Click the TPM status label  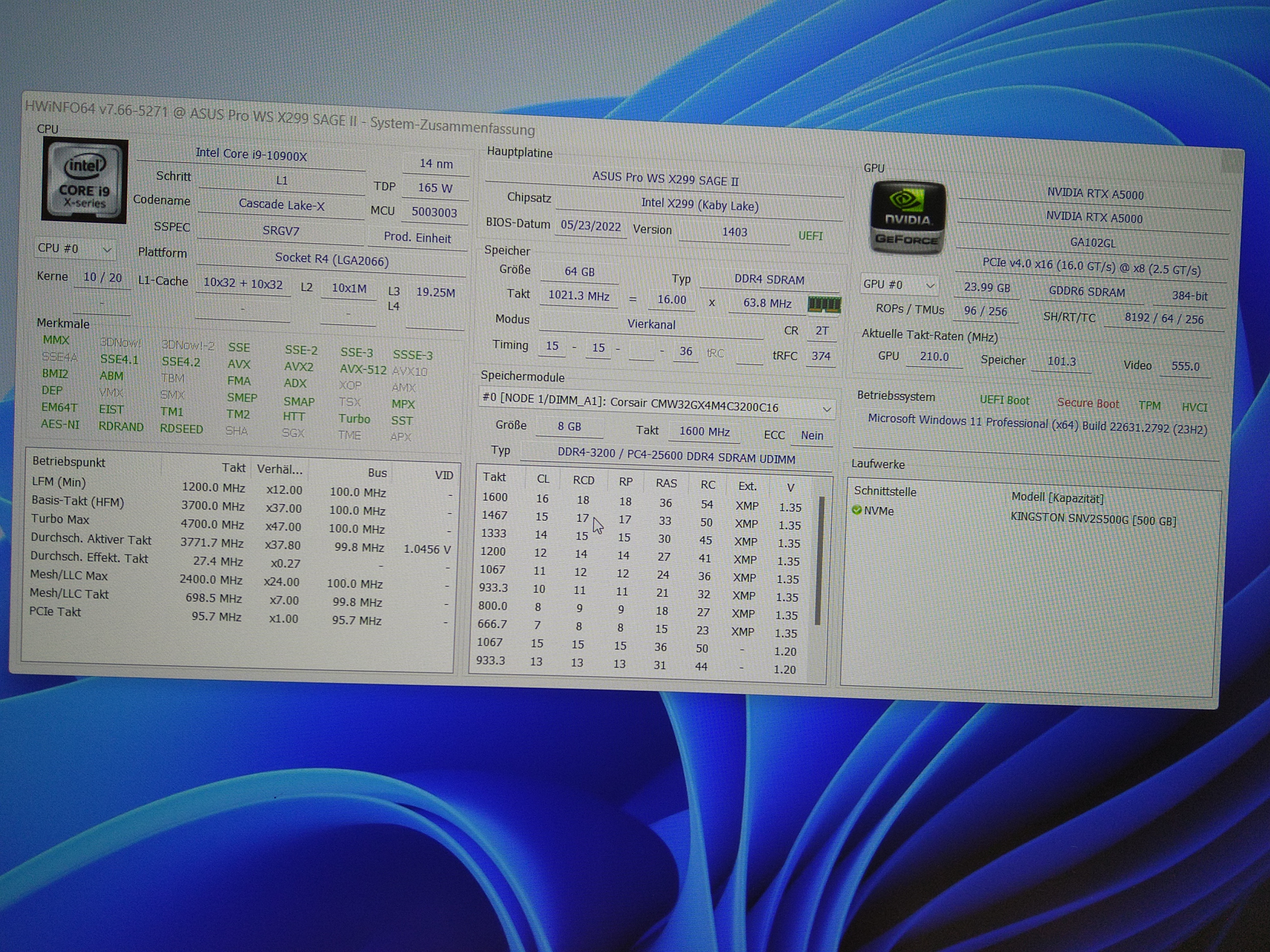tap(1149, 405)
